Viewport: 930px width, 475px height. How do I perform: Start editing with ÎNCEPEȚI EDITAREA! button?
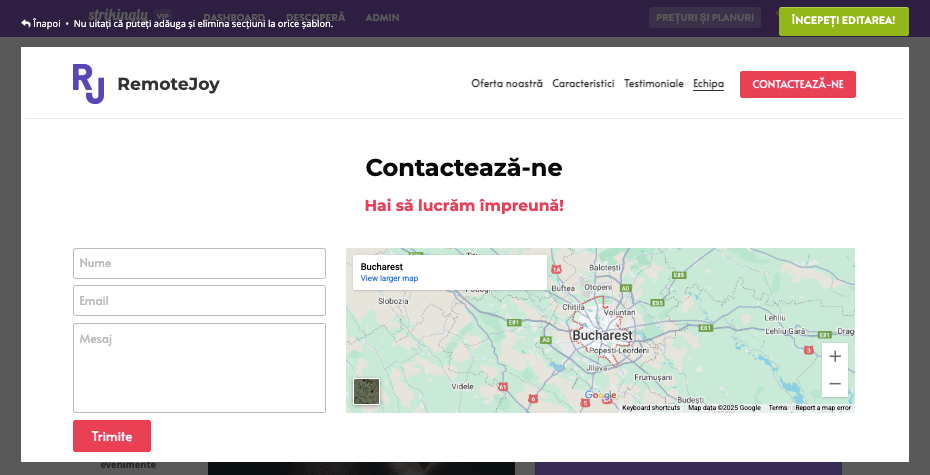pyautogui.click(x=843, y=21)
